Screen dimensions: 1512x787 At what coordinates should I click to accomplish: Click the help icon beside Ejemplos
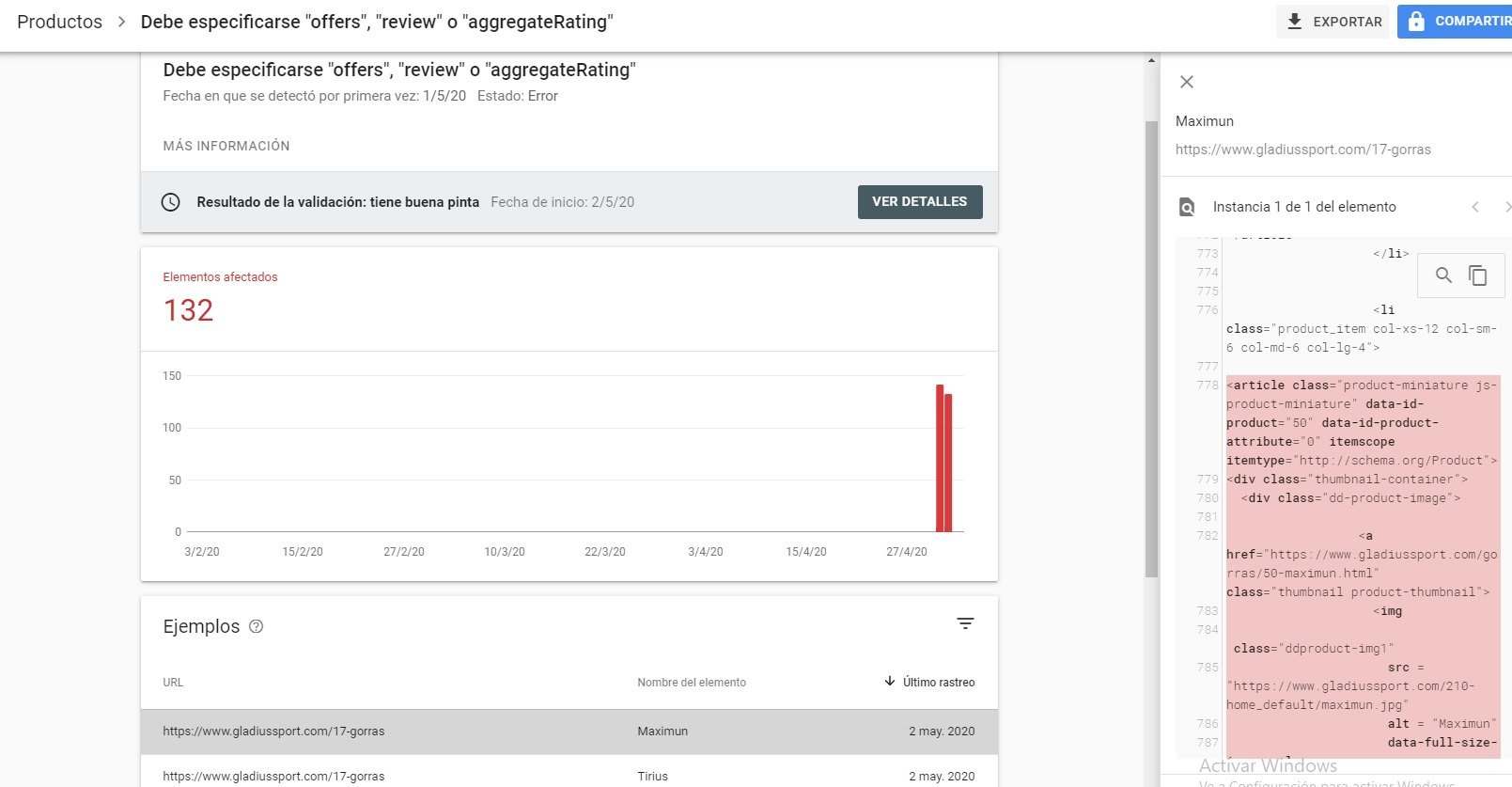point(256,626)
